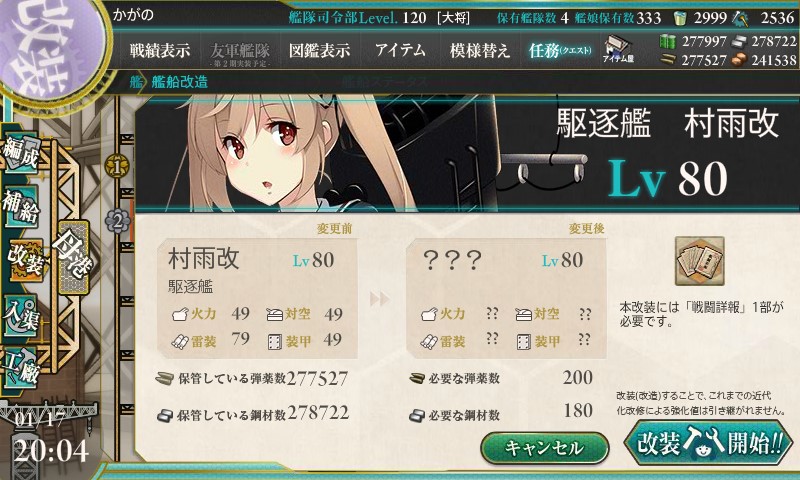Go to 入渠 docking icon
The width and height of the screenshot is (800, 480).
(21, 315)
